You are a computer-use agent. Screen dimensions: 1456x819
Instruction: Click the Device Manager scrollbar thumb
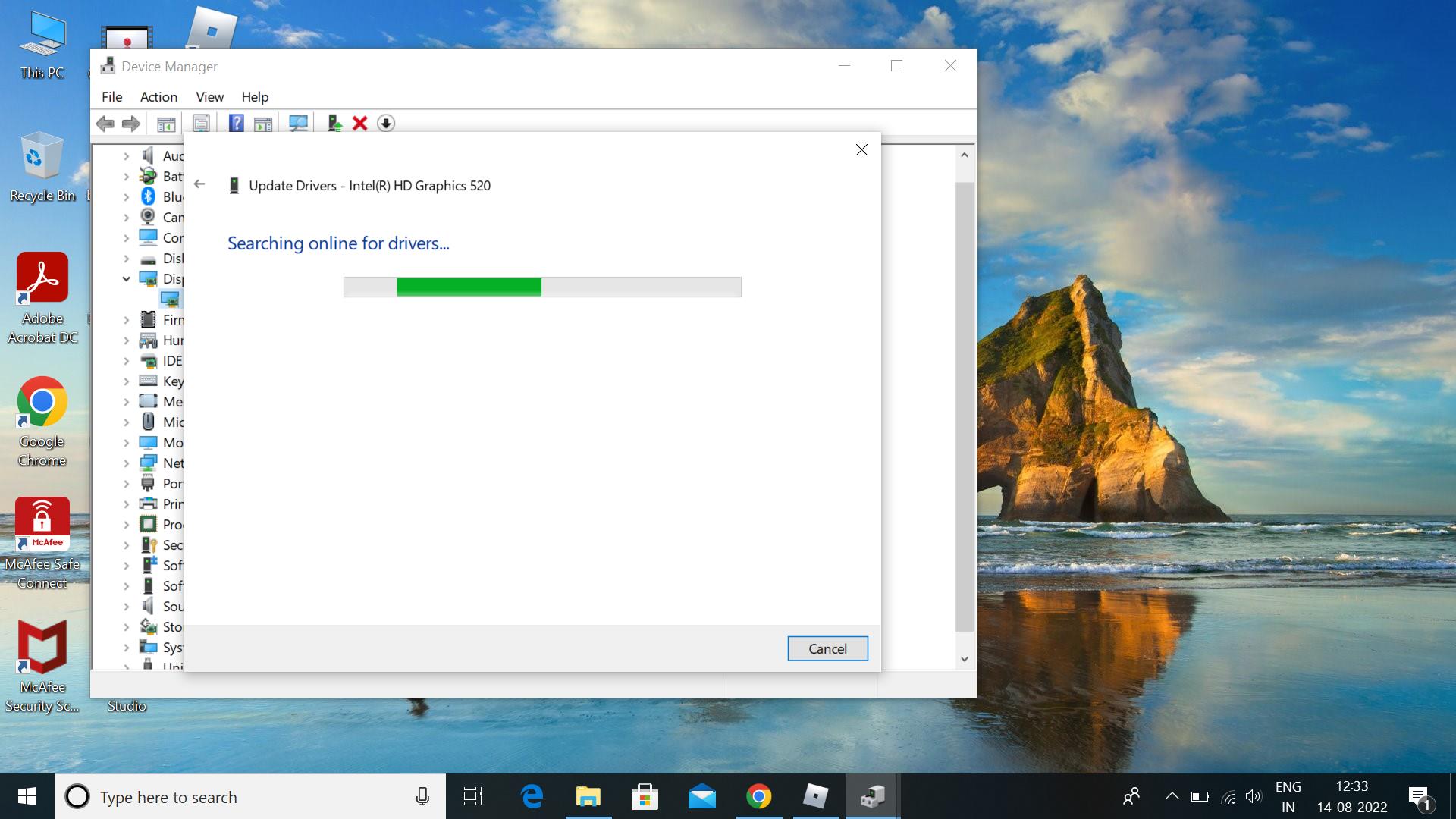(964, 406)
